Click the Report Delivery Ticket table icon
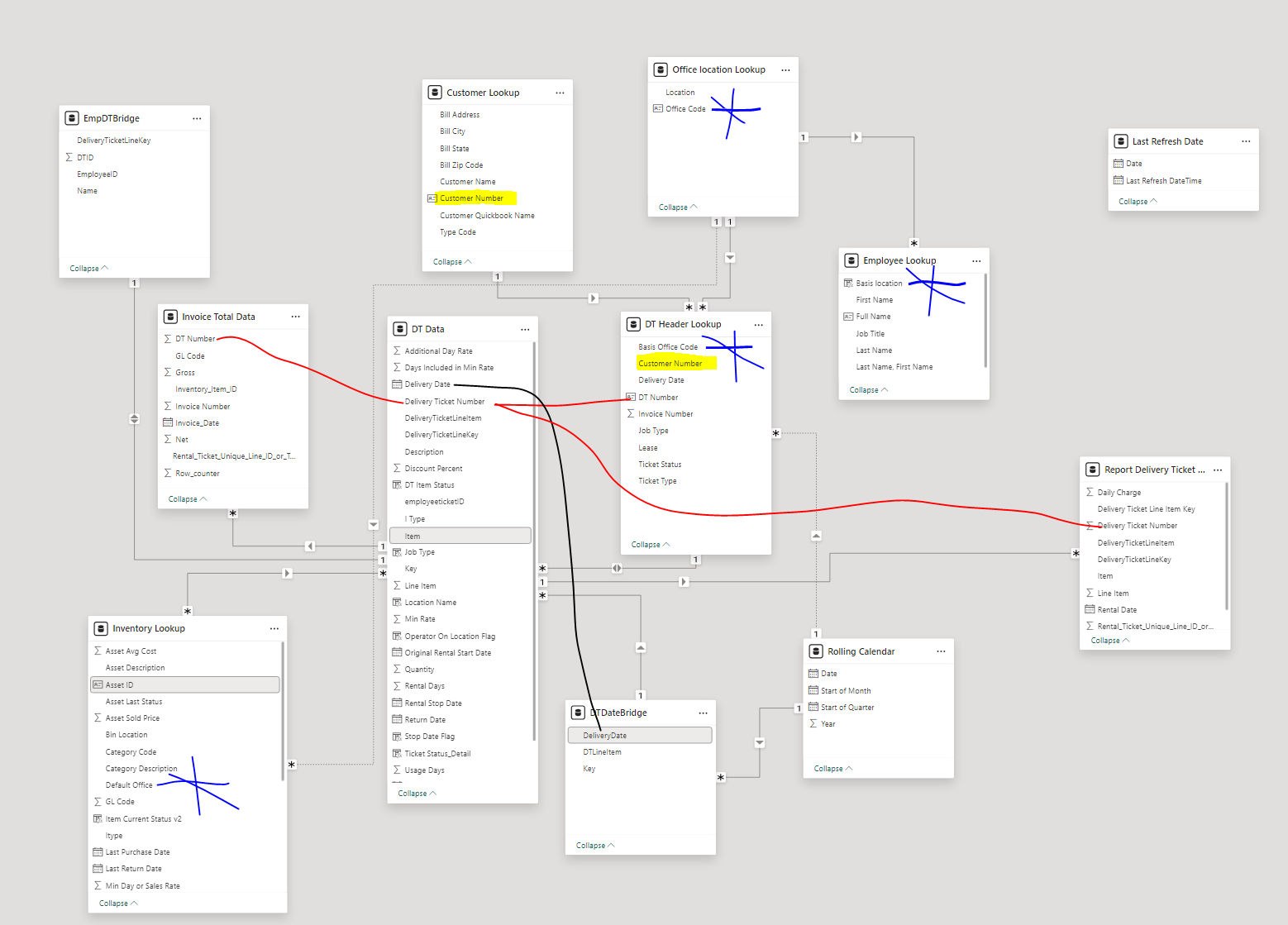Image resolution: width=1288 pixels, height=925 pixels. (x=1093, y=470)
